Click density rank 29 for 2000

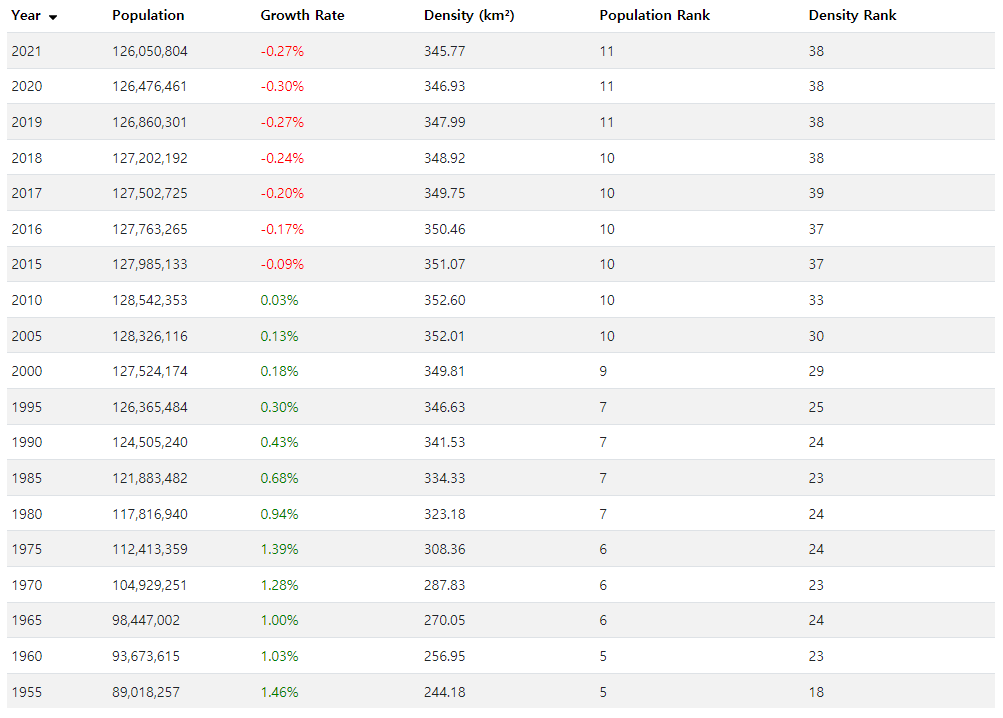point(816,371)
